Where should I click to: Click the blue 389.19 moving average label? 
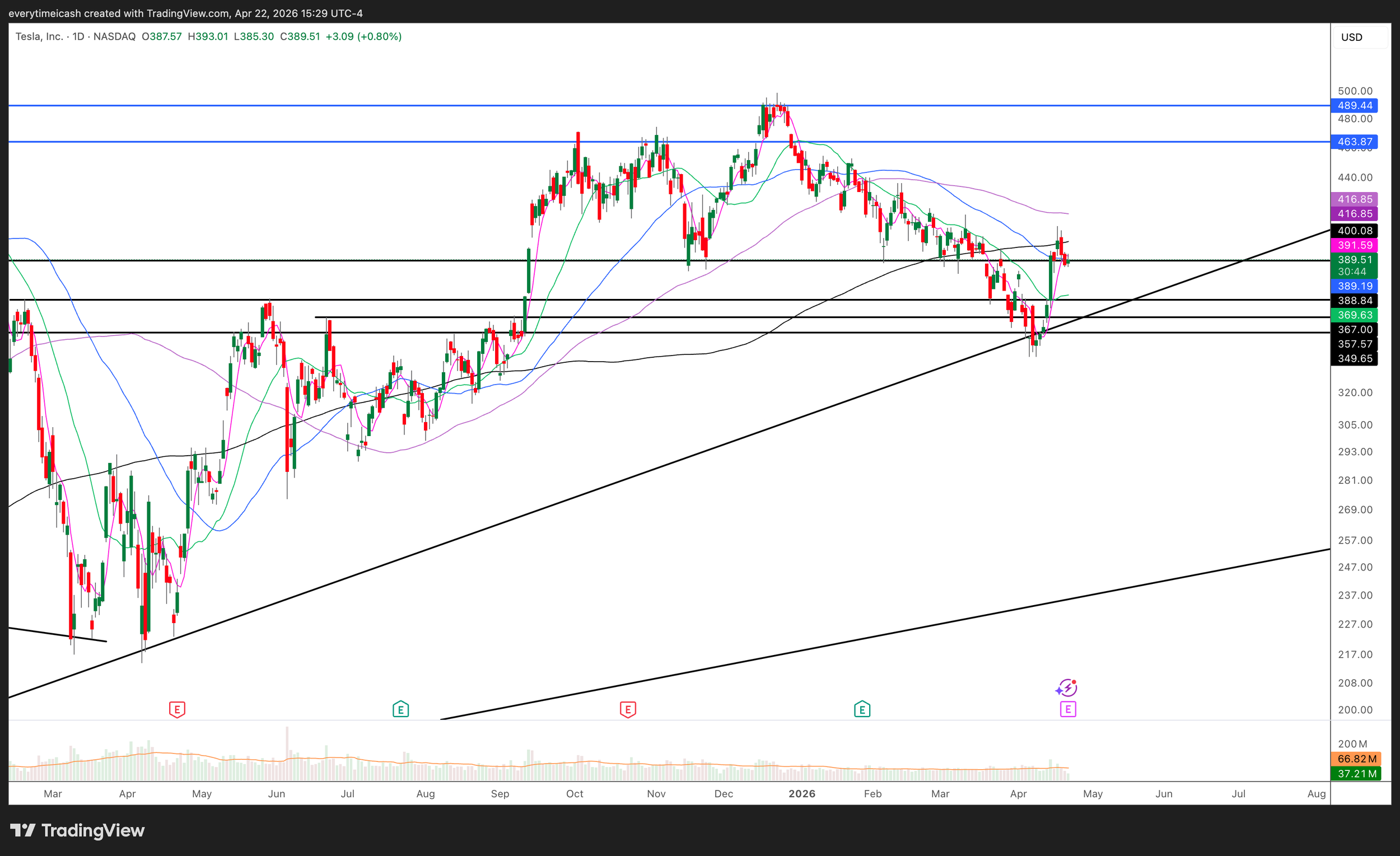(1354, 286)
